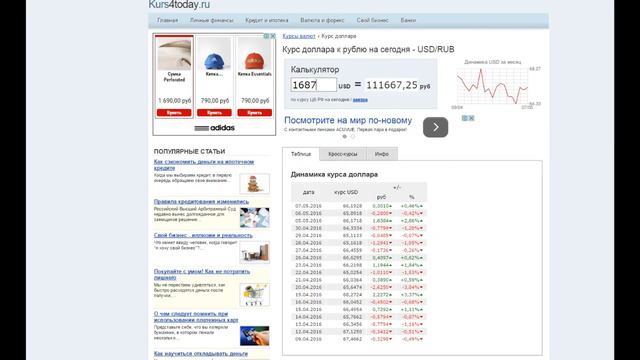Open Свой бизнес menu item

point(372,20)
